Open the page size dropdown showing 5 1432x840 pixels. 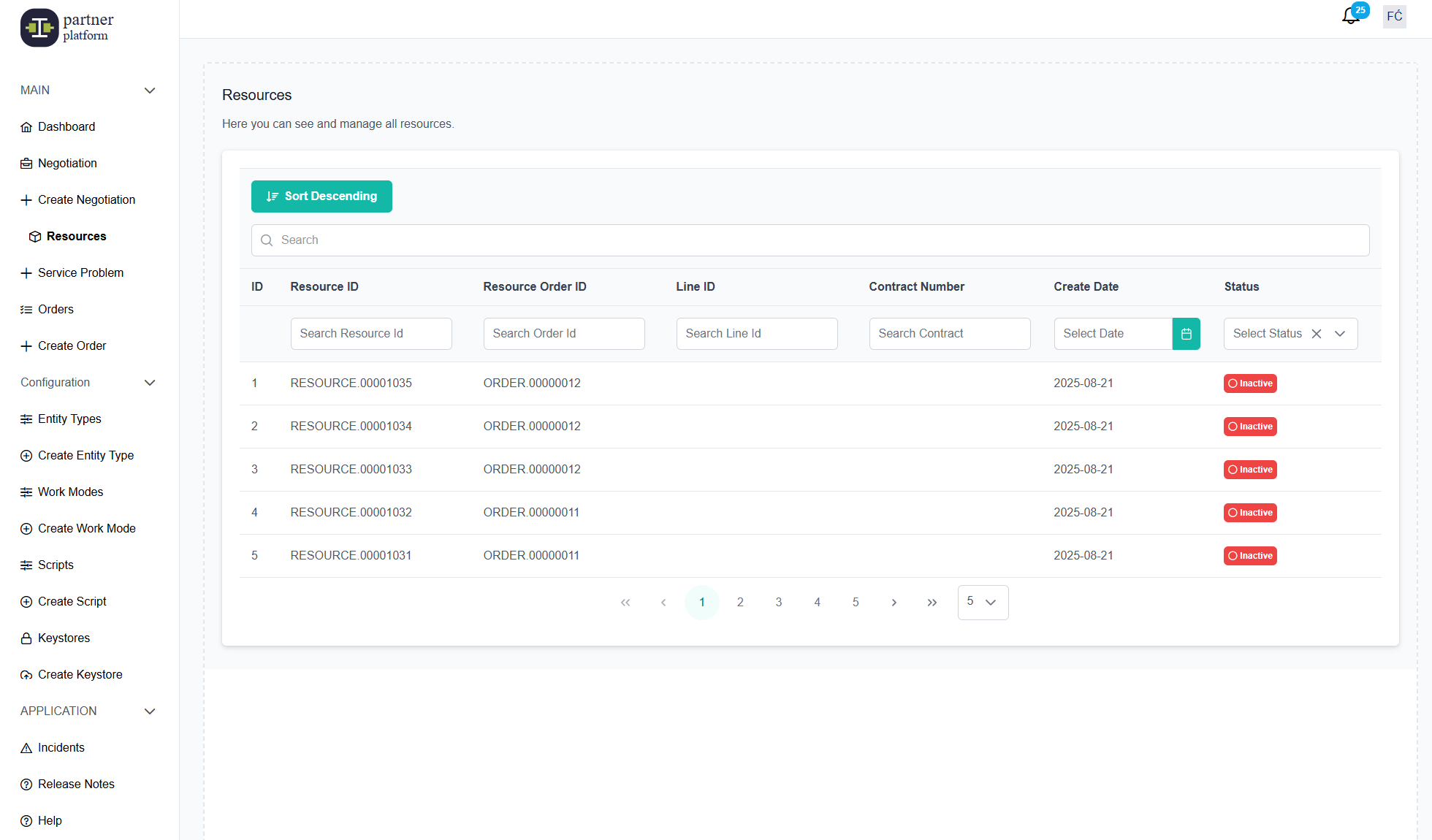[983, 603]
